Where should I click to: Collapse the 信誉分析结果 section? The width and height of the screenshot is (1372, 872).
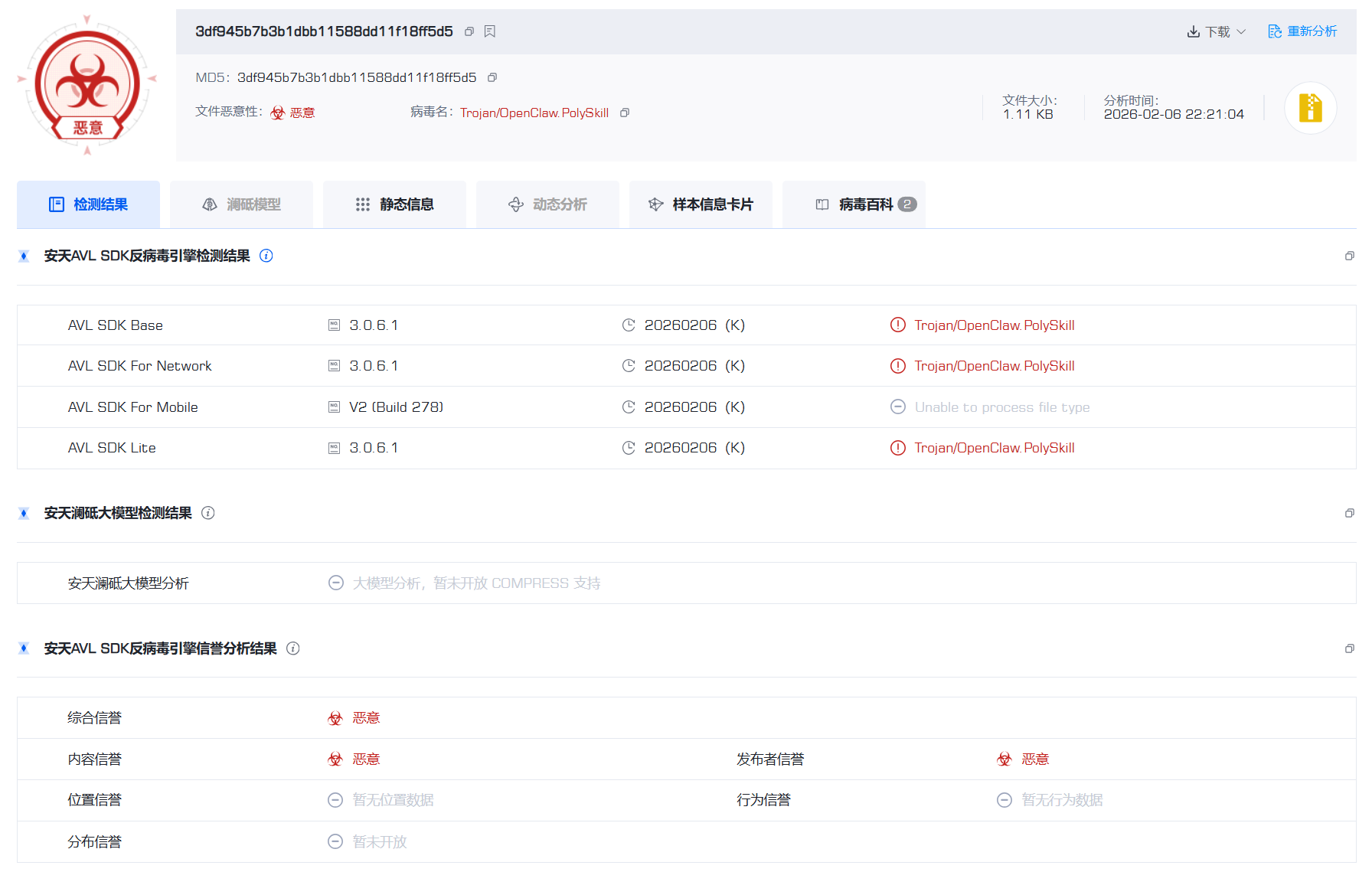[x=1349, y=648]
